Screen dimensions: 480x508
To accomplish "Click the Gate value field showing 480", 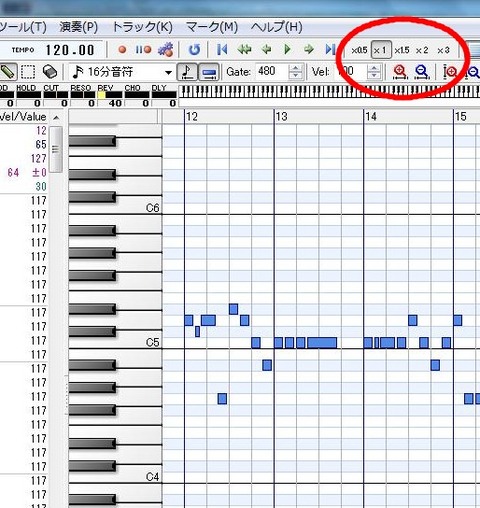I will coord(272,72).
